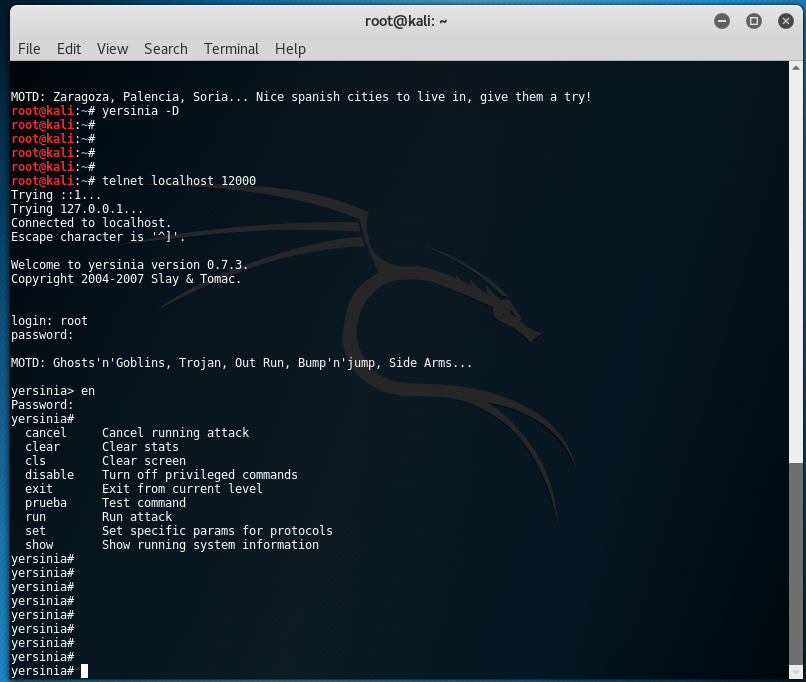The image size is (806, 682).
Task: Click the 'cancel' command entry
Action: point(46,433)
